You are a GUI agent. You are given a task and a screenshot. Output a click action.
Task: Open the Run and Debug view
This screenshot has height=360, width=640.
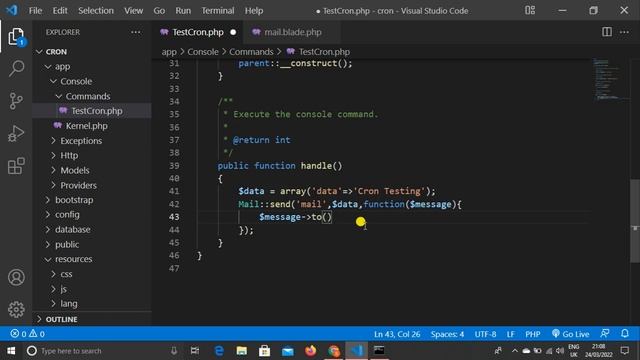(16, 133)
